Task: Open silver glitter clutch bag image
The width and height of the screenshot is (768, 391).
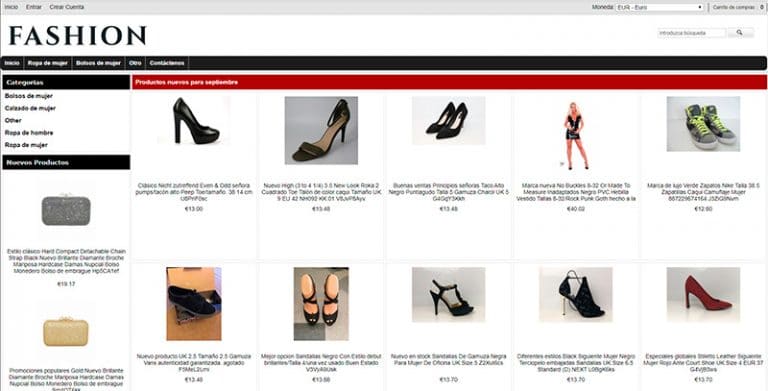Action: pyautogui.click(x=66, y=210)
